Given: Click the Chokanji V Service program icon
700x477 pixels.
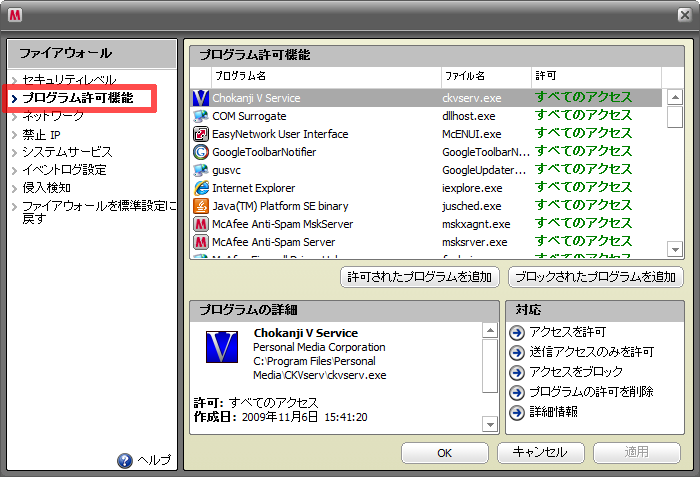Looking at the screenshot, I should tap(201, 98).
